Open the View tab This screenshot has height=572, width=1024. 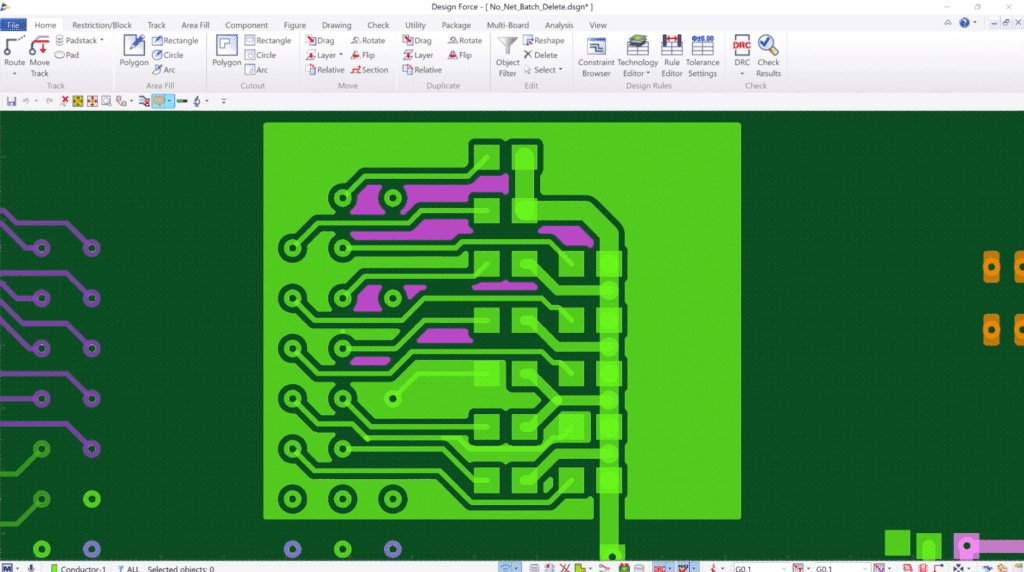click(598, 25)
